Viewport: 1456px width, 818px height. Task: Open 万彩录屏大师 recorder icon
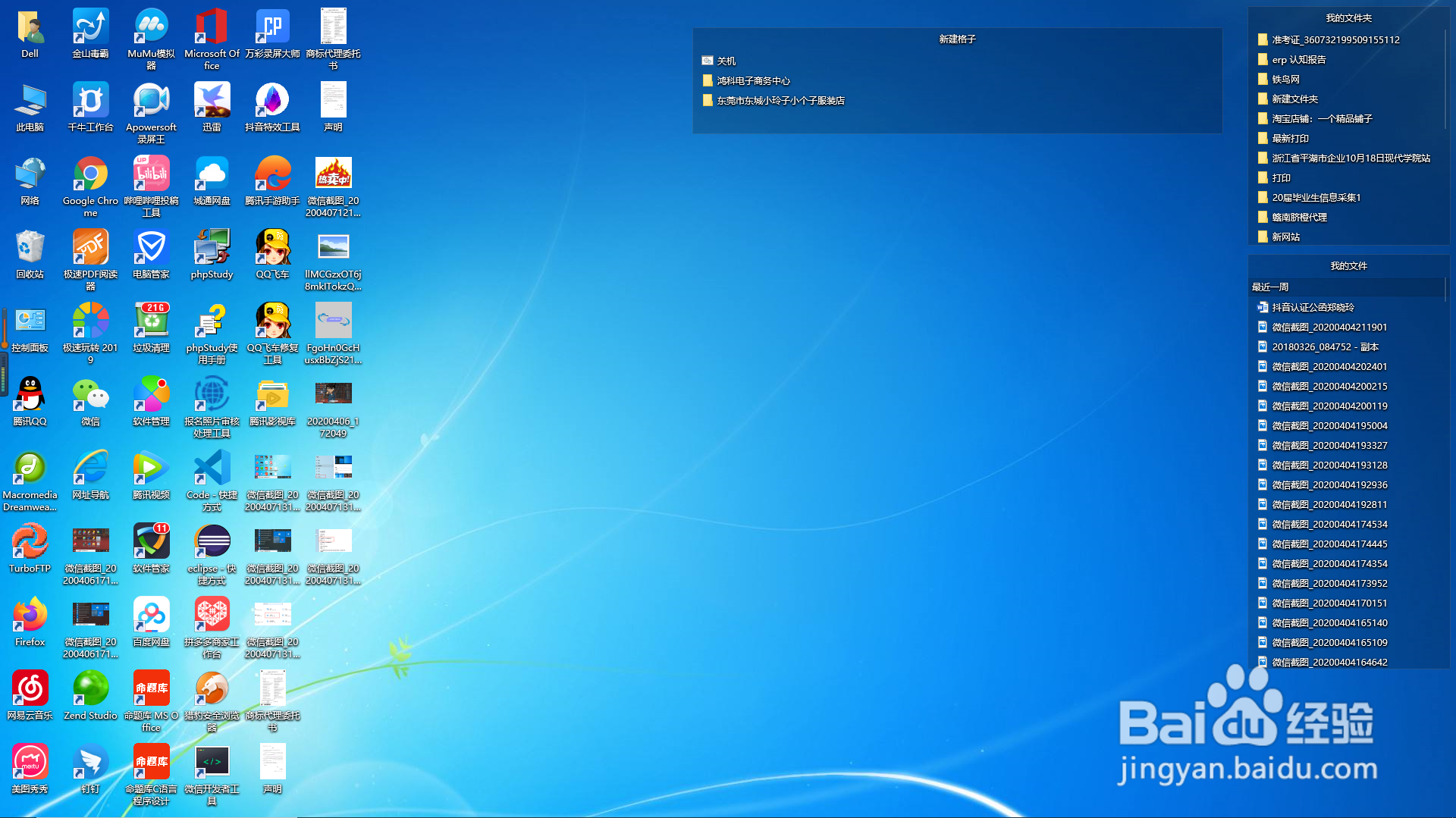(x=272, y=27)
